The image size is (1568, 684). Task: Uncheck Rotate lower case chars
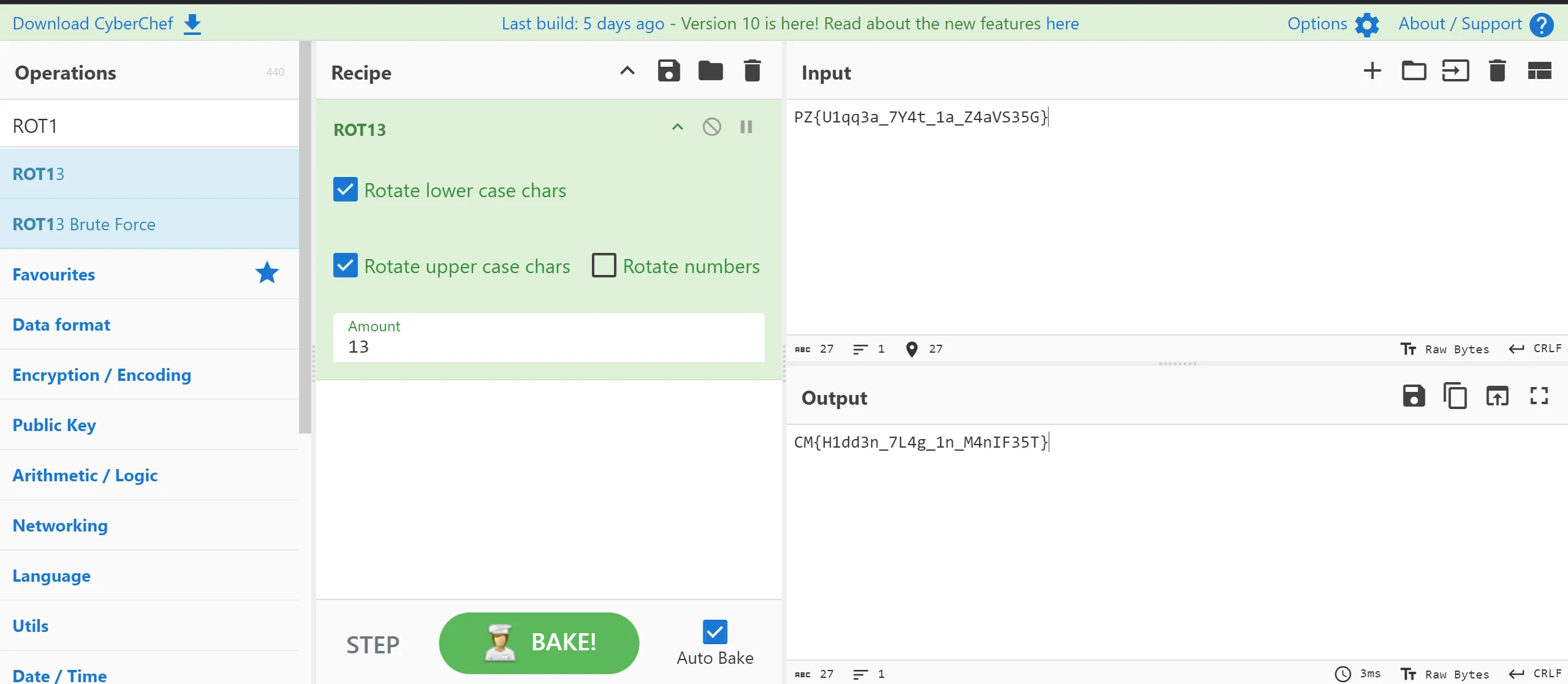(x=346, y=190)
